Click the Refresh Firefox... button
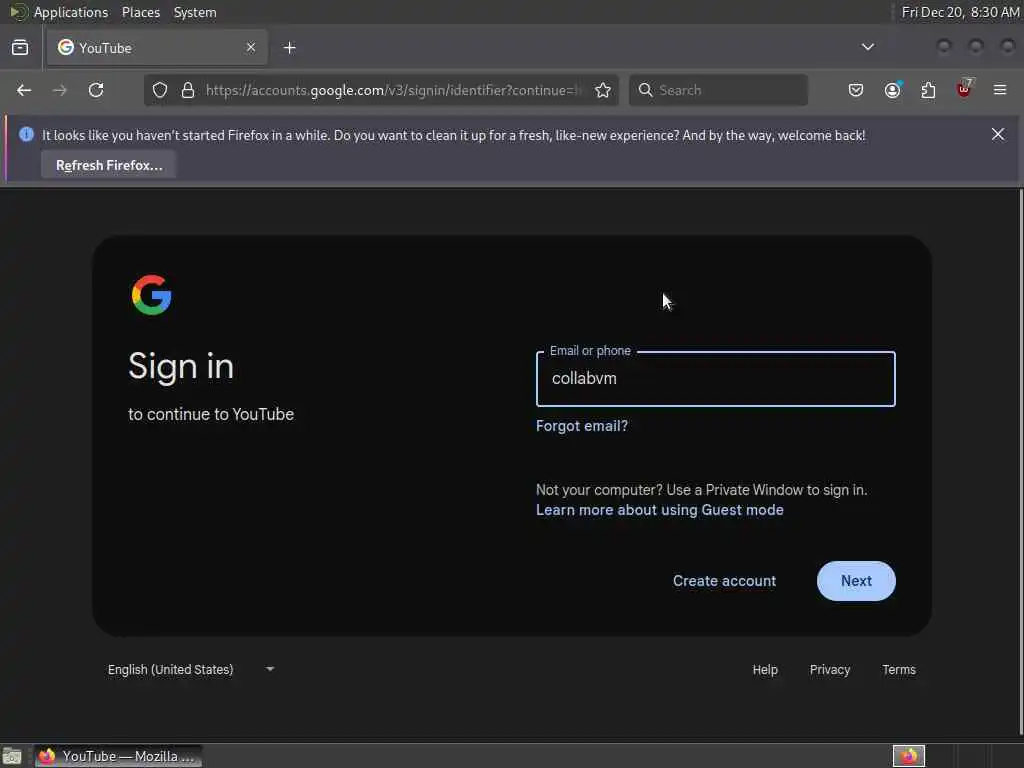The width and height of the screenshot is (1024, 768). click(109, 165)
